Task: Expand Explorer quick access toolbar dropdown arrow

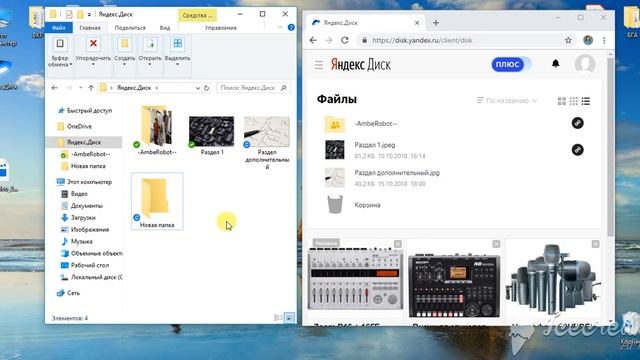Action: point(89,15)
